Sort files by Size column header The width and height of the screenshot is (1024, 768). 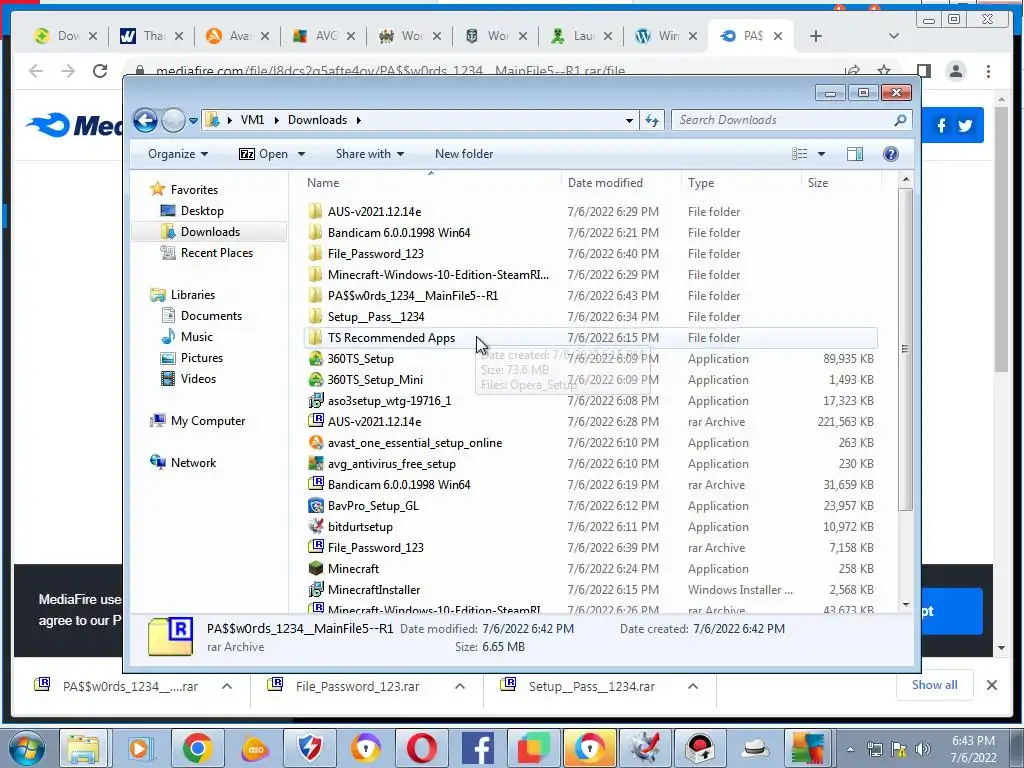(841, 183)
